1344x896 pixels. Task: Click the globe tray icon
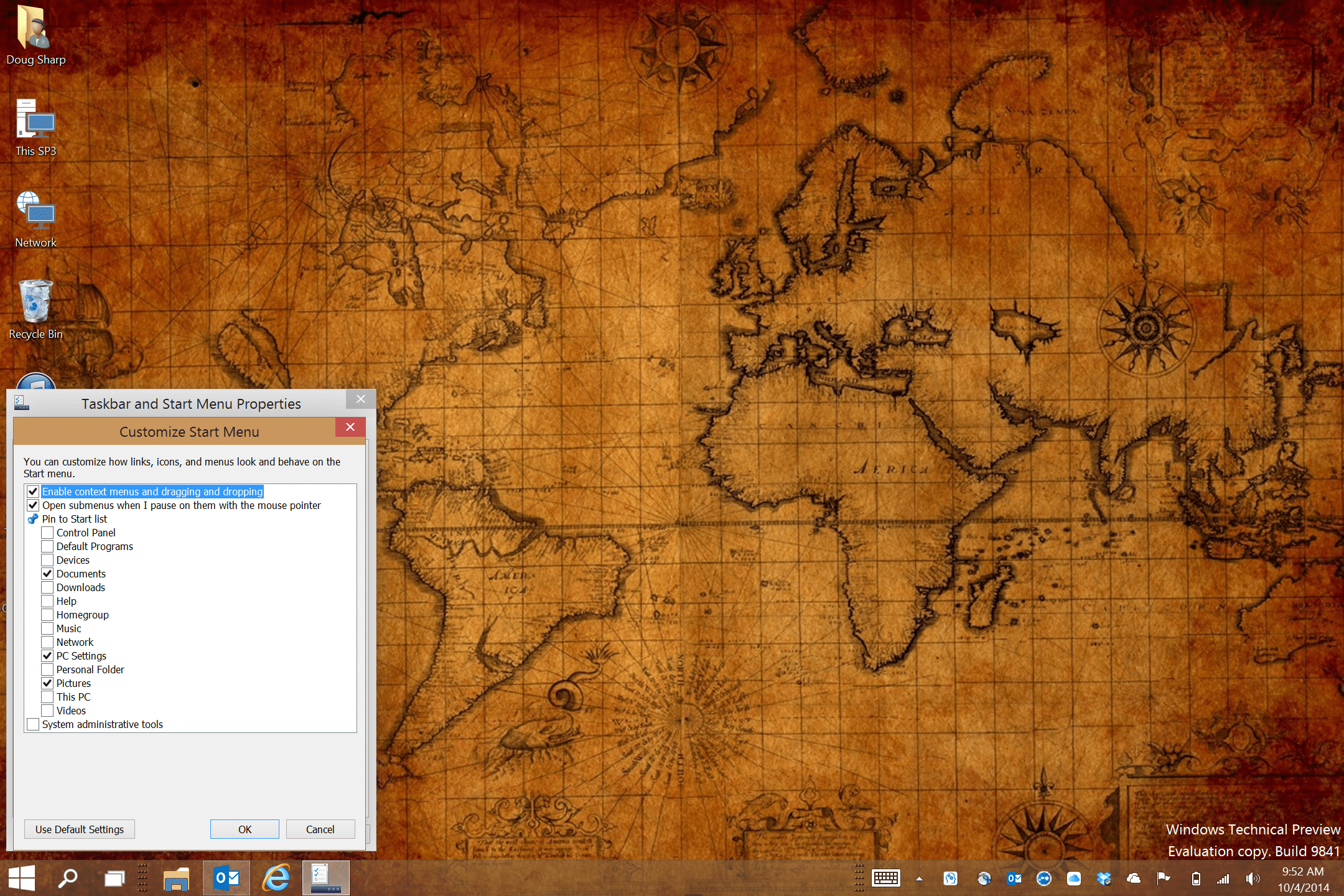[x=984, y=878]
